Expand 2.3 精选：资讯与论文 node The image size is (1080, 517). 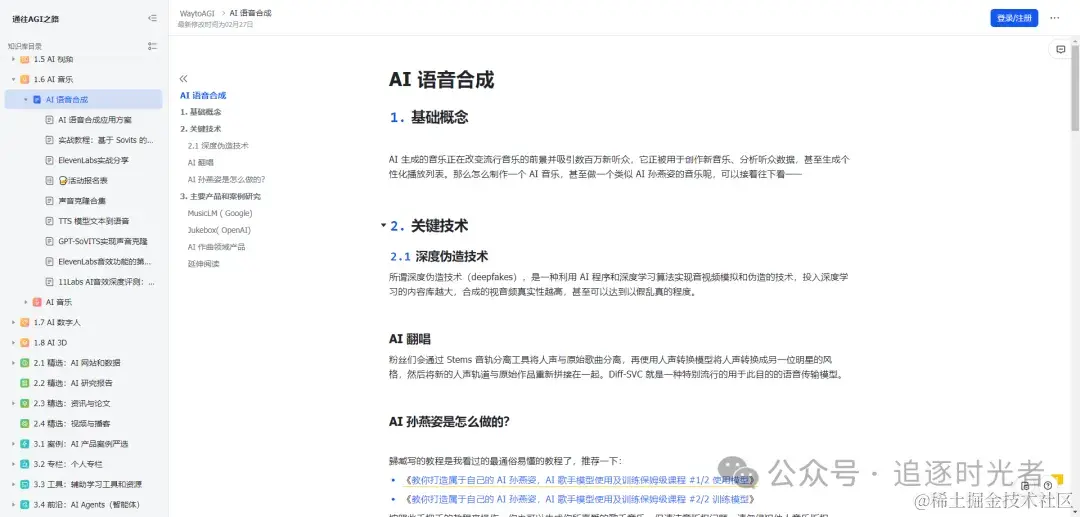[x=13, y=403]
